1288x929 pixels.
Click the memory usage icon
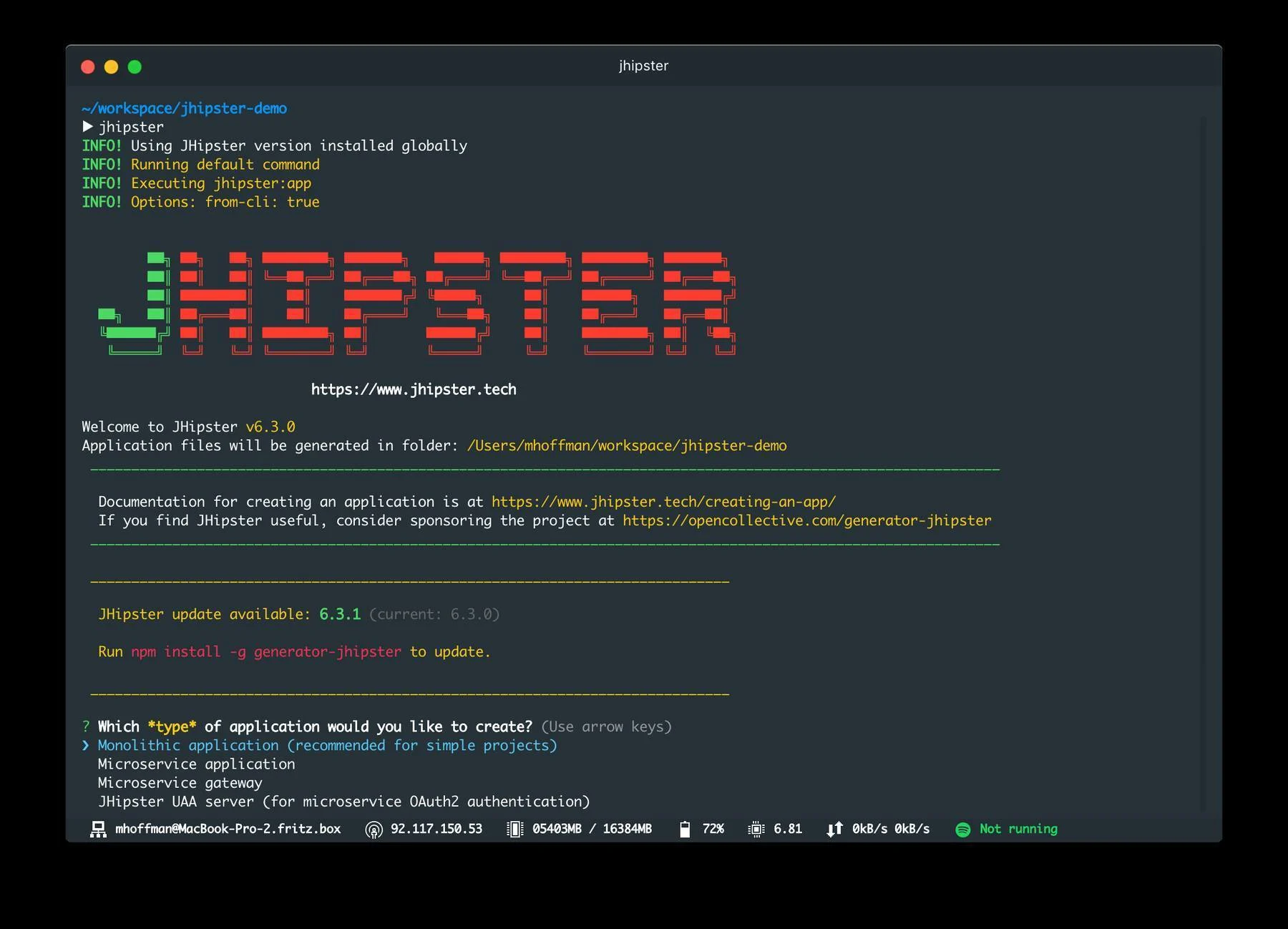[x=514, y=829]
